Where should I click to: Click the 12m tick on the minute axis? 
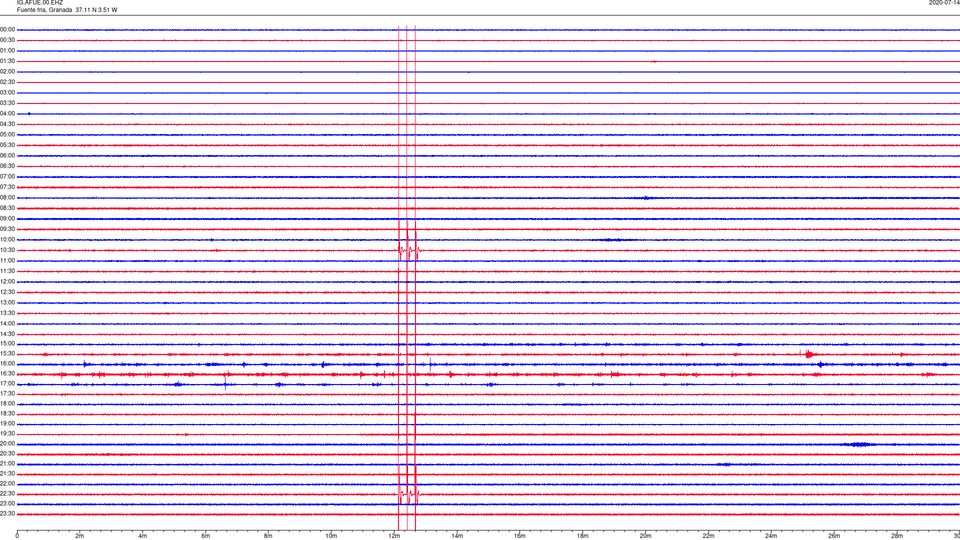394,536
